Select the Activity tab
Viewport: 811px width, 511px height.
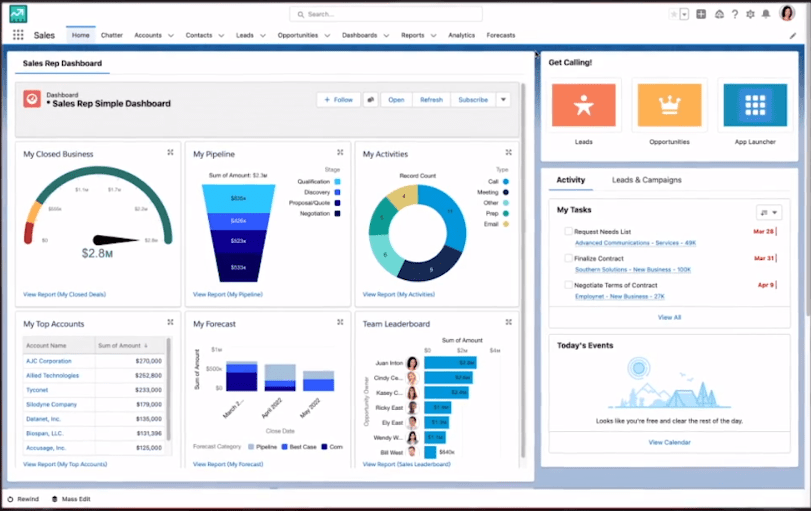click(570, 180)
